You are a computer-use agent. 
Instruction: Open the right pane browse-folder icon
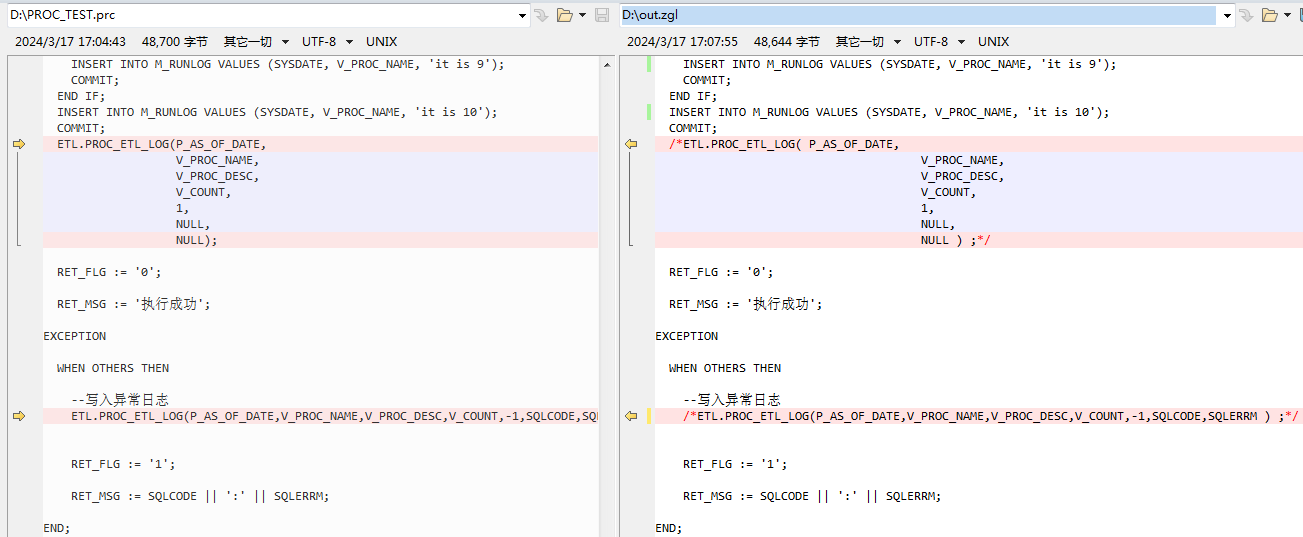[x=1270, y=15]
